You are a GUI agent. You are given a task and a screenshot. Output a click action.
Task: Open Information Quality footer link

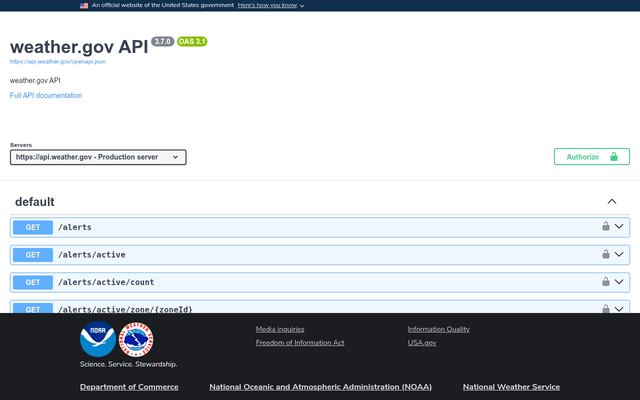[x=439, y=329]
